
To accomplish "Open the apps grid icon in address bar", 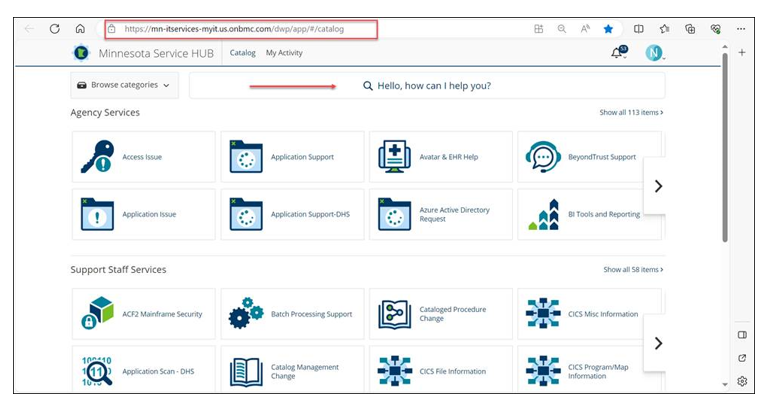I will [x=538, y=29].
